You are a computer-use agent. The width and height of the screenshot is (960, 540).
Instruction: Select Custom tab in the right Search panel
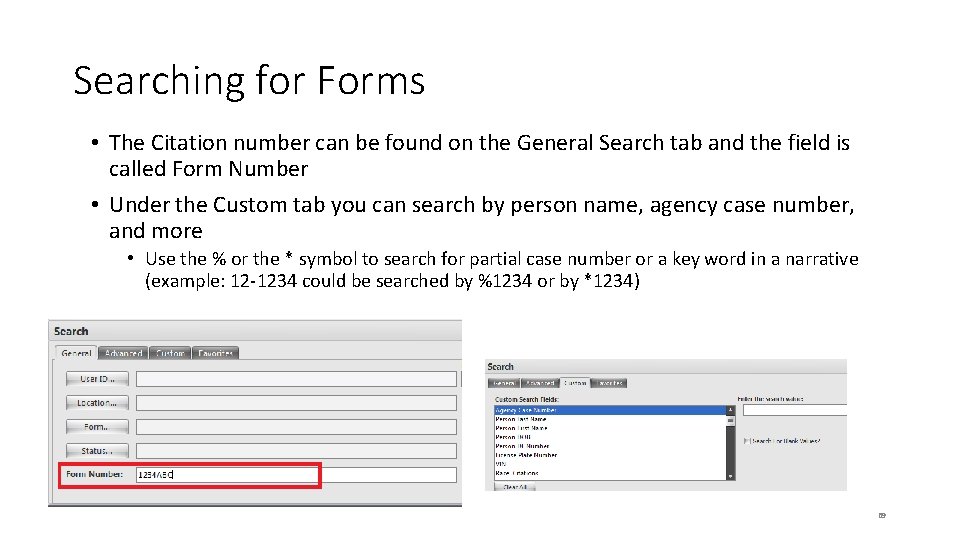pos(575,383)
